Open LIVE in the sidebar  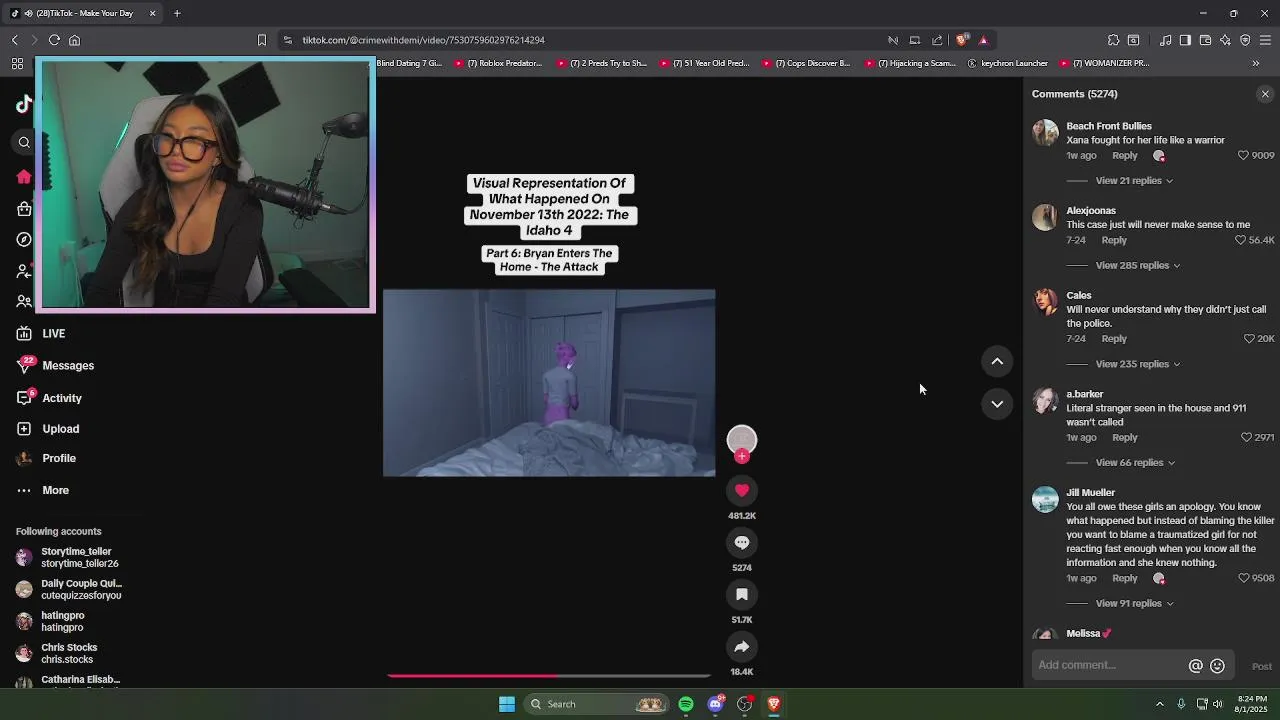[x=40, y=333]
